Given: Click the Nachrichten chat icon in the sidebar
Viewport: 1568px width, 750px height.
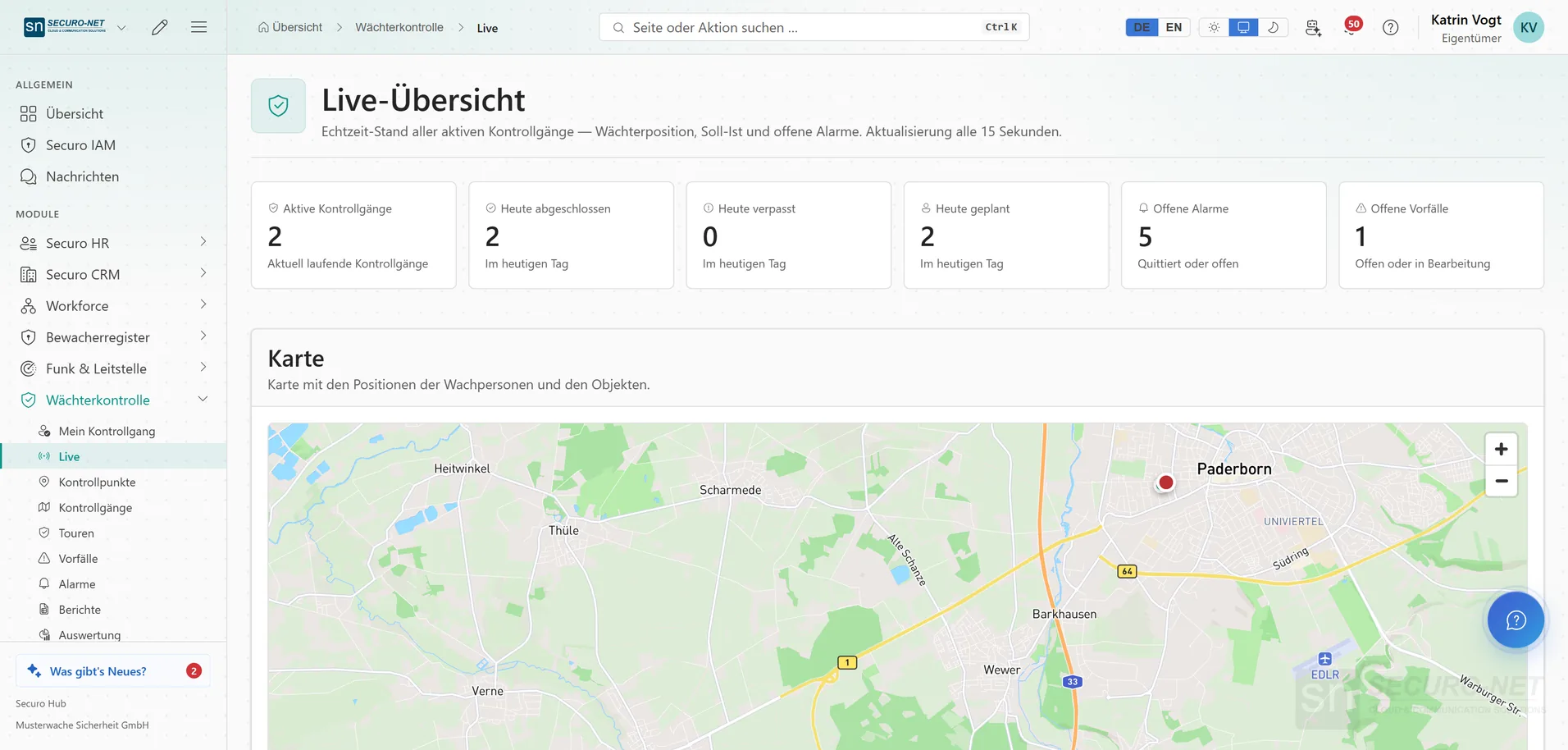Looking at the screenshot, I should click(28, 176).
